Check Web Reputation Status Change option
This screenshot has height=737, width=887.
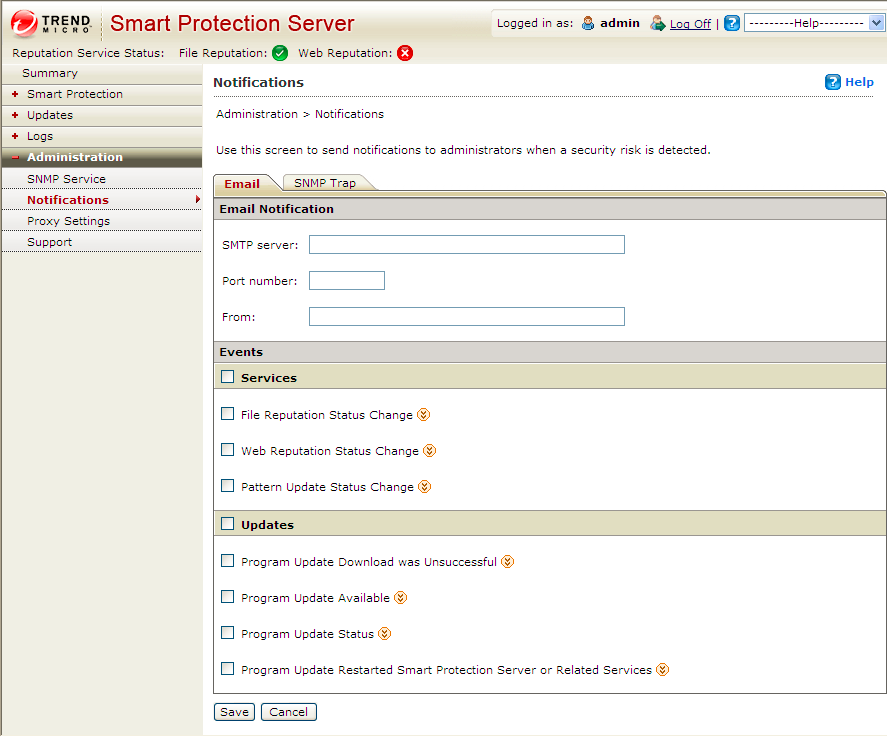pos(228,450)
